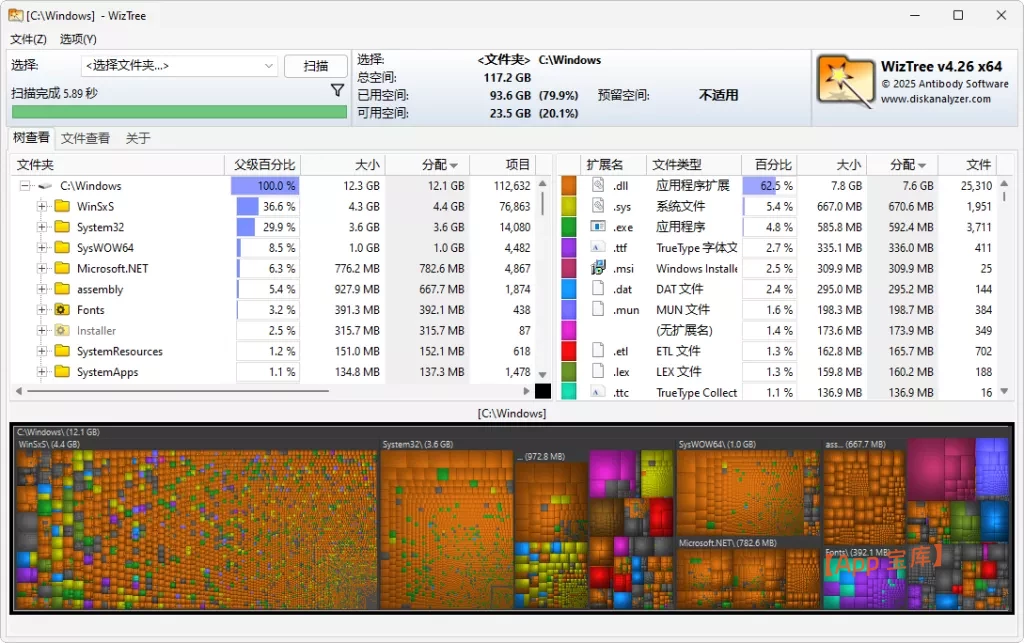Click the drive icon beside C:\Windows

click(44, 186)
